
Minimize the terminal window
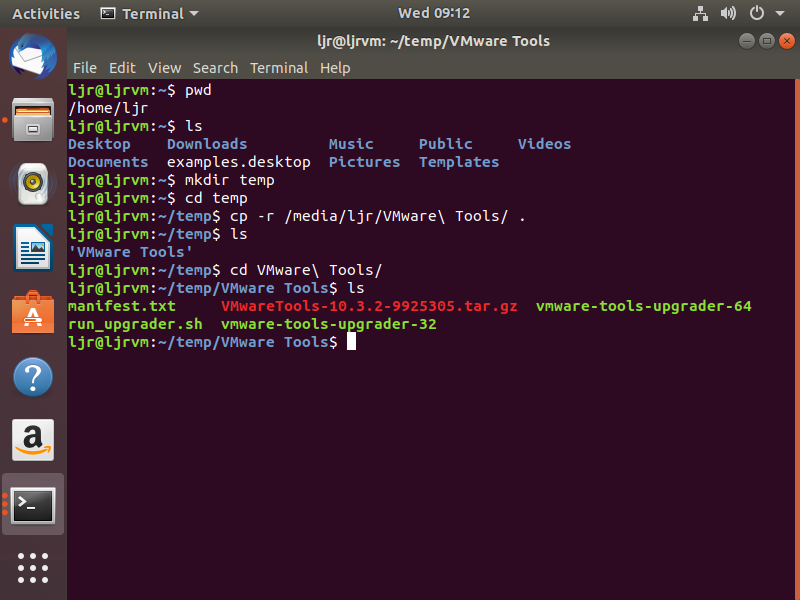[x=747, y=41]
